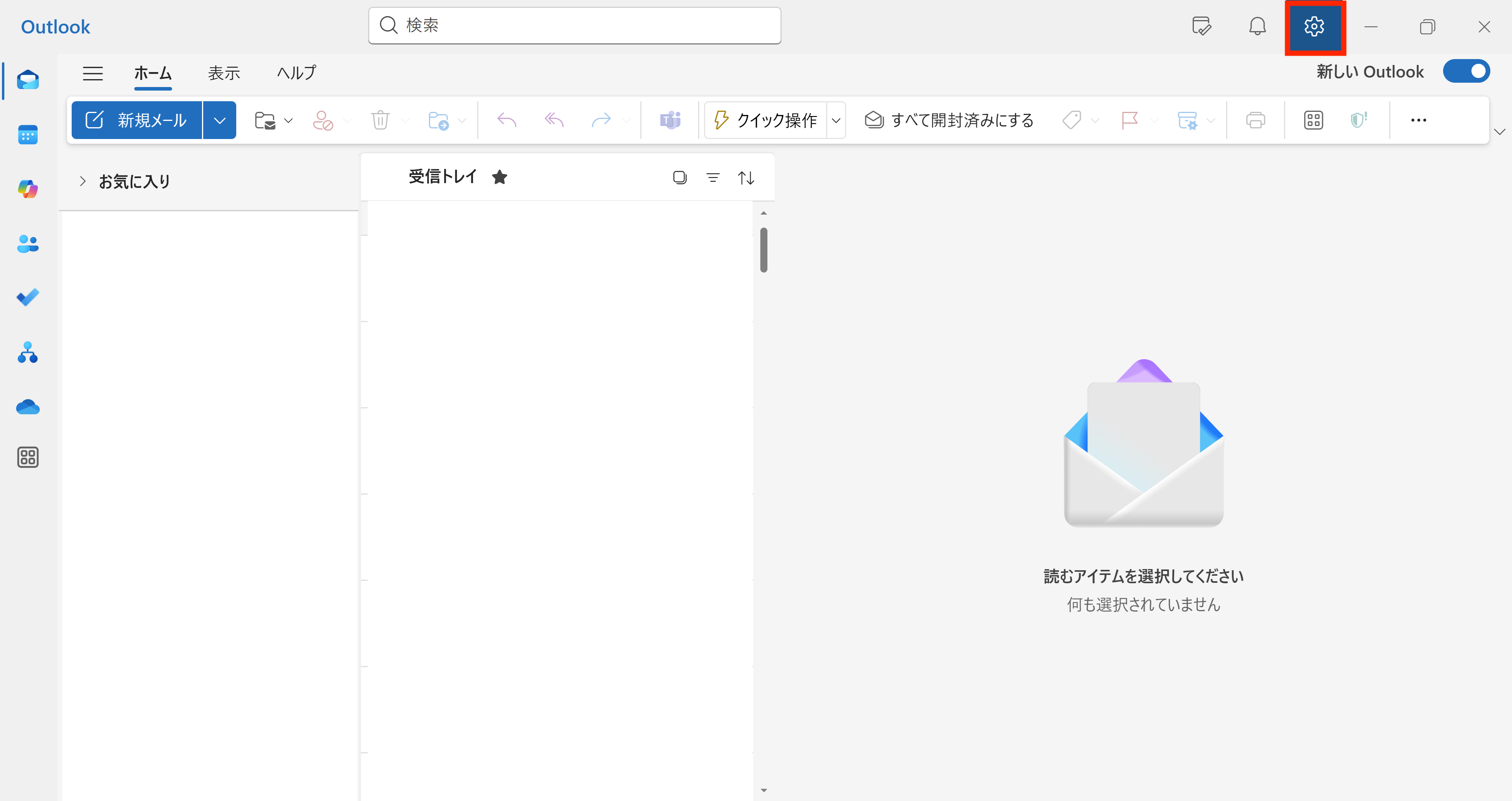Click the Reply All arrow icon
Screen dimensions: 1512x801
[554, 121]
